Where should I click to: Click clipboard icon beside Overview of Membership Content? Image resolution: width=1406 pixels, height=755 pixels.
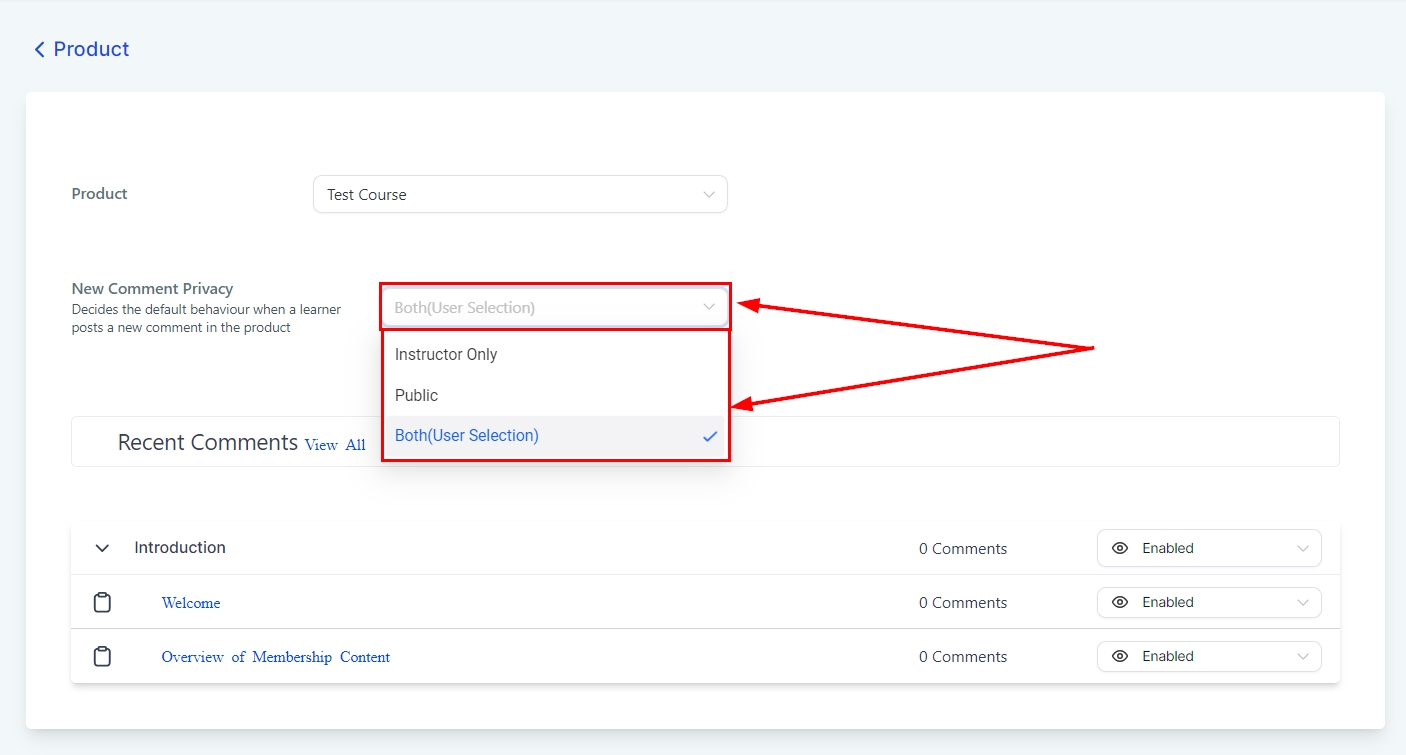pos(102,657)
